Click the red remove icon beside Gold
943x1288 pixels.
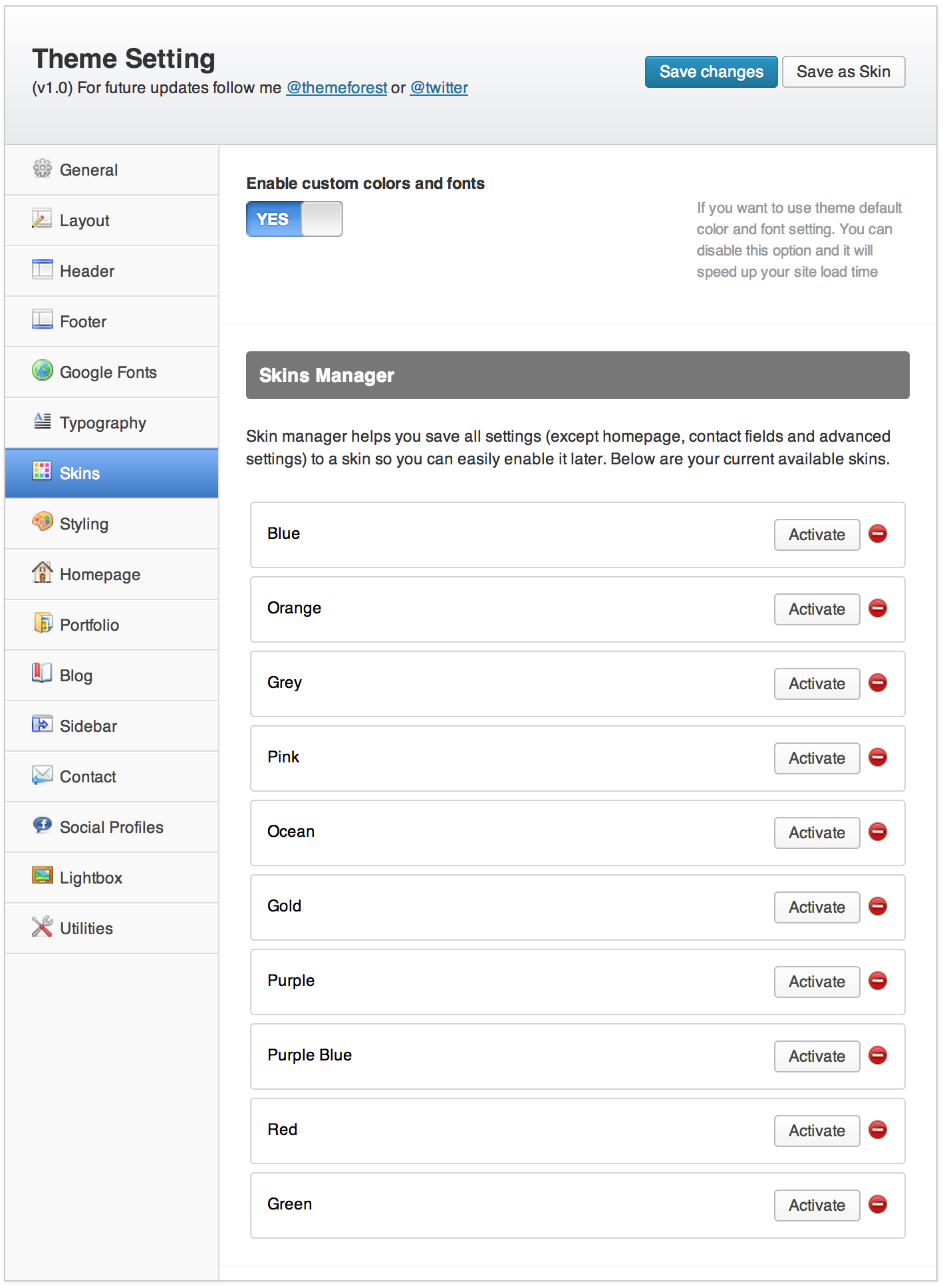point(878,906)
